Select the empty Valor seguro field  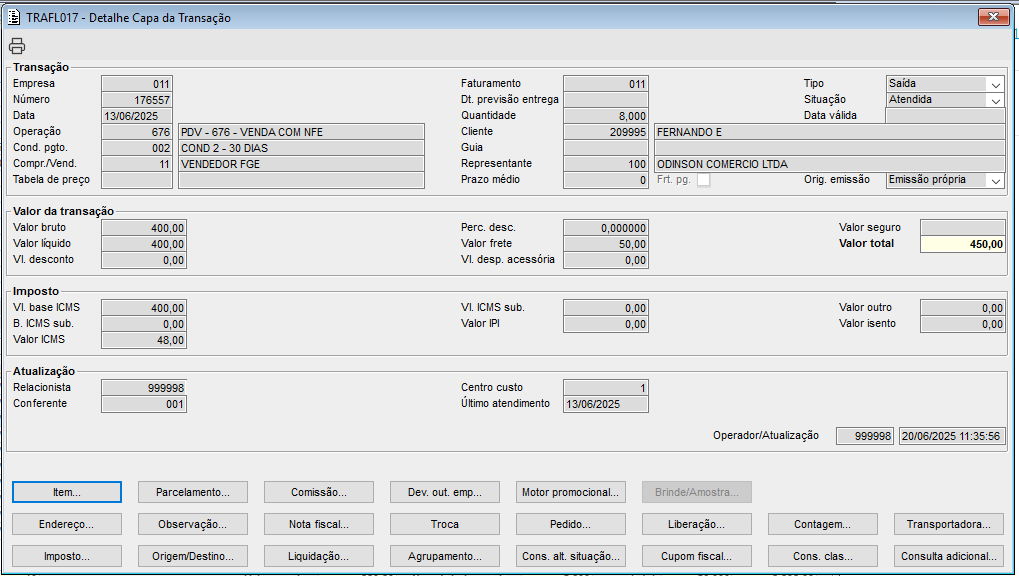962,228
